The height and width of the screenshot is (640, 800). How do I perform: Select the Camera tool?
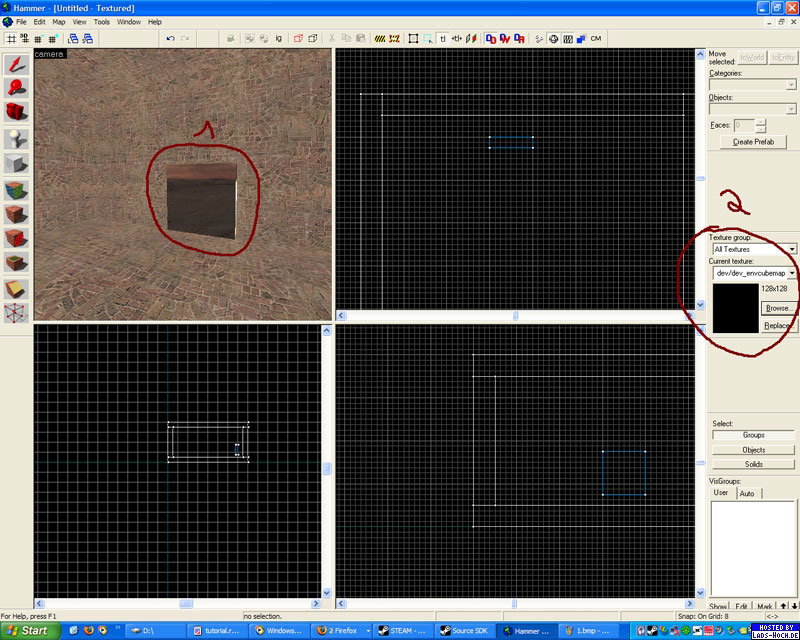(x=16, y=112)
